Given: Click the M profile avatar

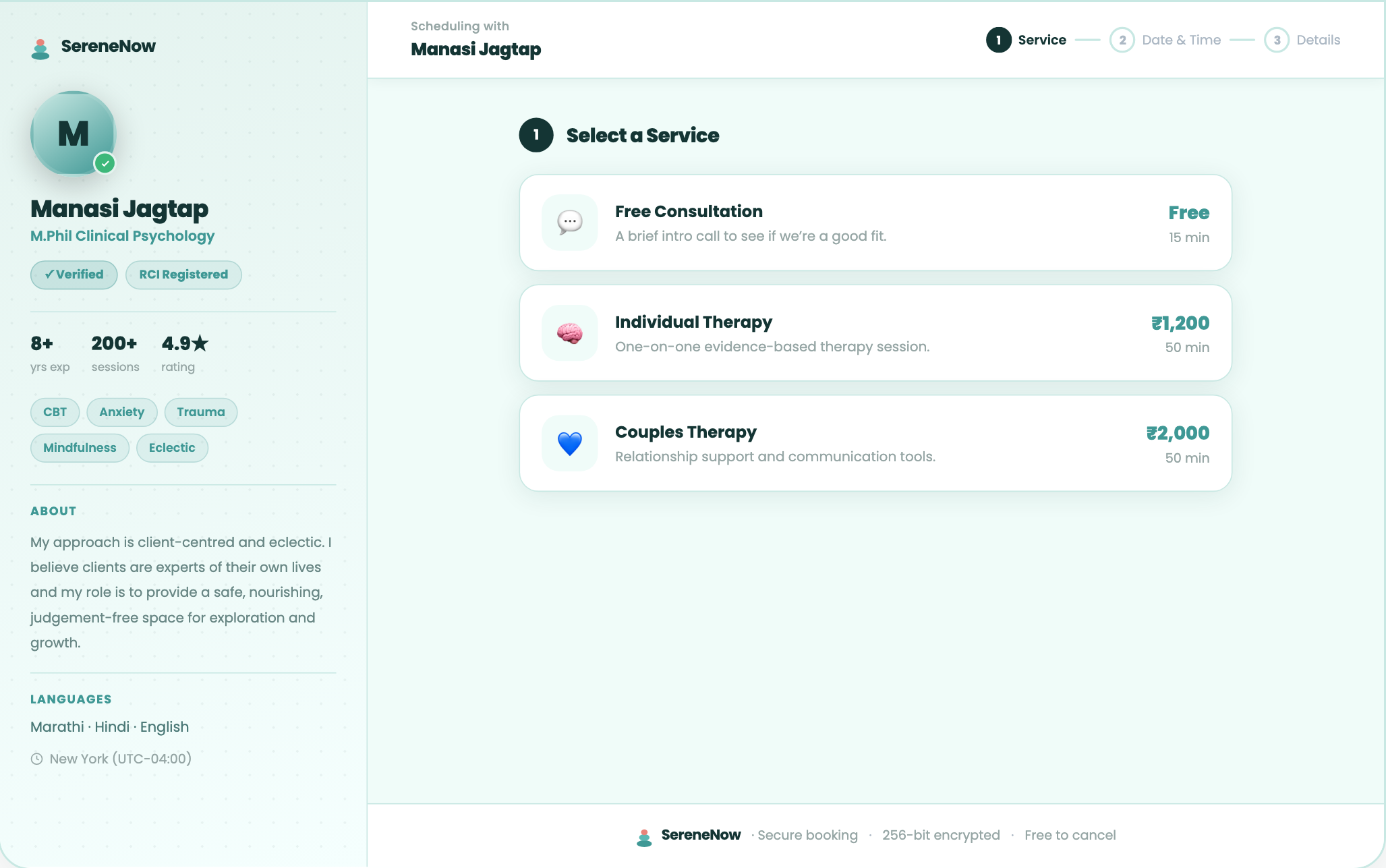Looking at the screenshot, I should [74, 134].
